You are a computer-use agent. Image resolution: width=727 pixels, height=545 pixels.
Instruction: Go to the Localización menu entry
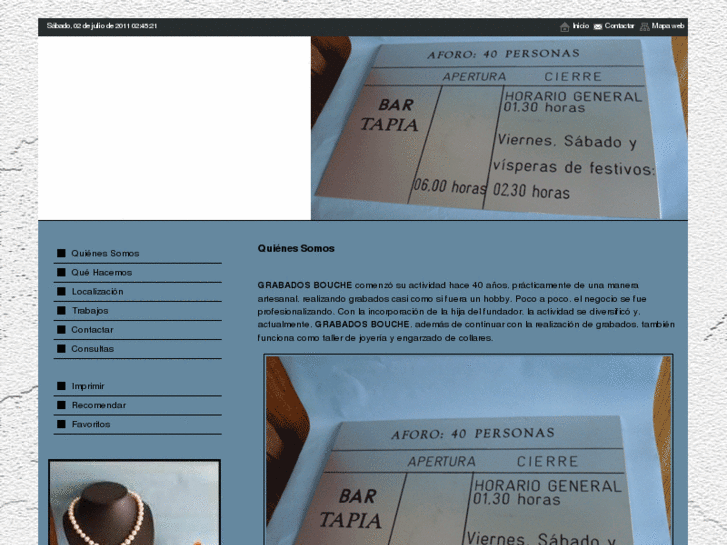[x=97, y=291]
